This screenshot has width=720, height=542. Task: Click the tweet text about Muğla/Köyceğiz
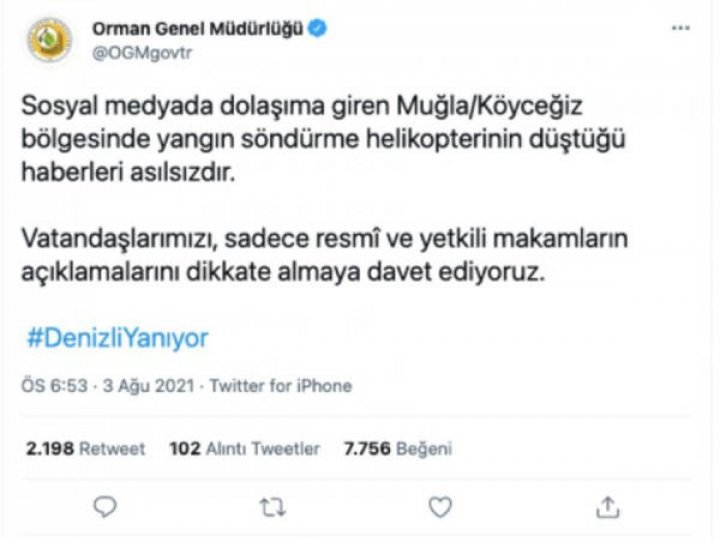pyautogui.click(x=324, y=139)
